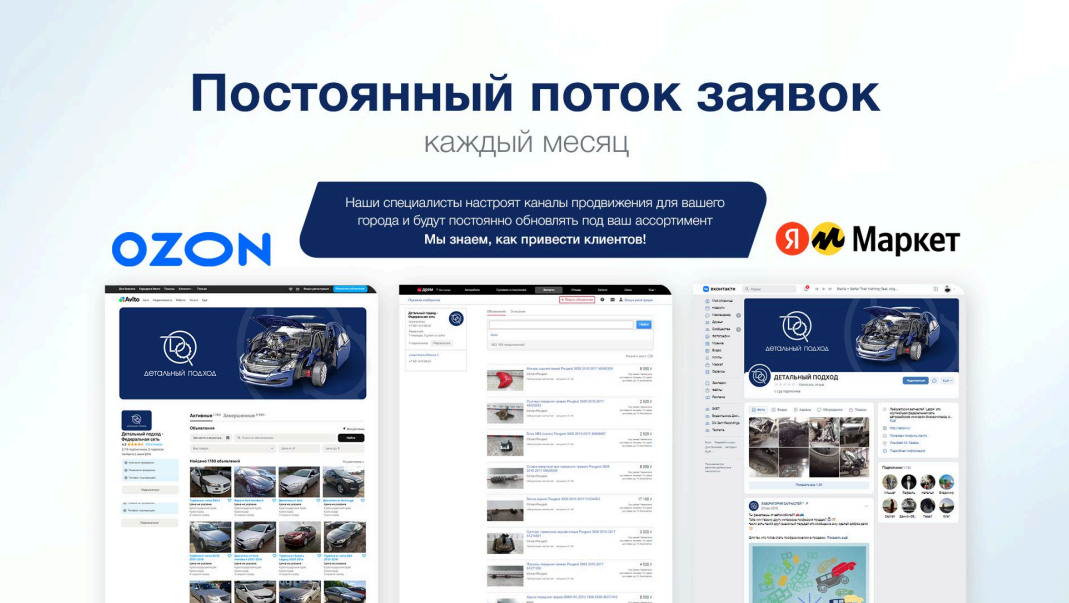Click the Drom listing search field

point(560,325)
